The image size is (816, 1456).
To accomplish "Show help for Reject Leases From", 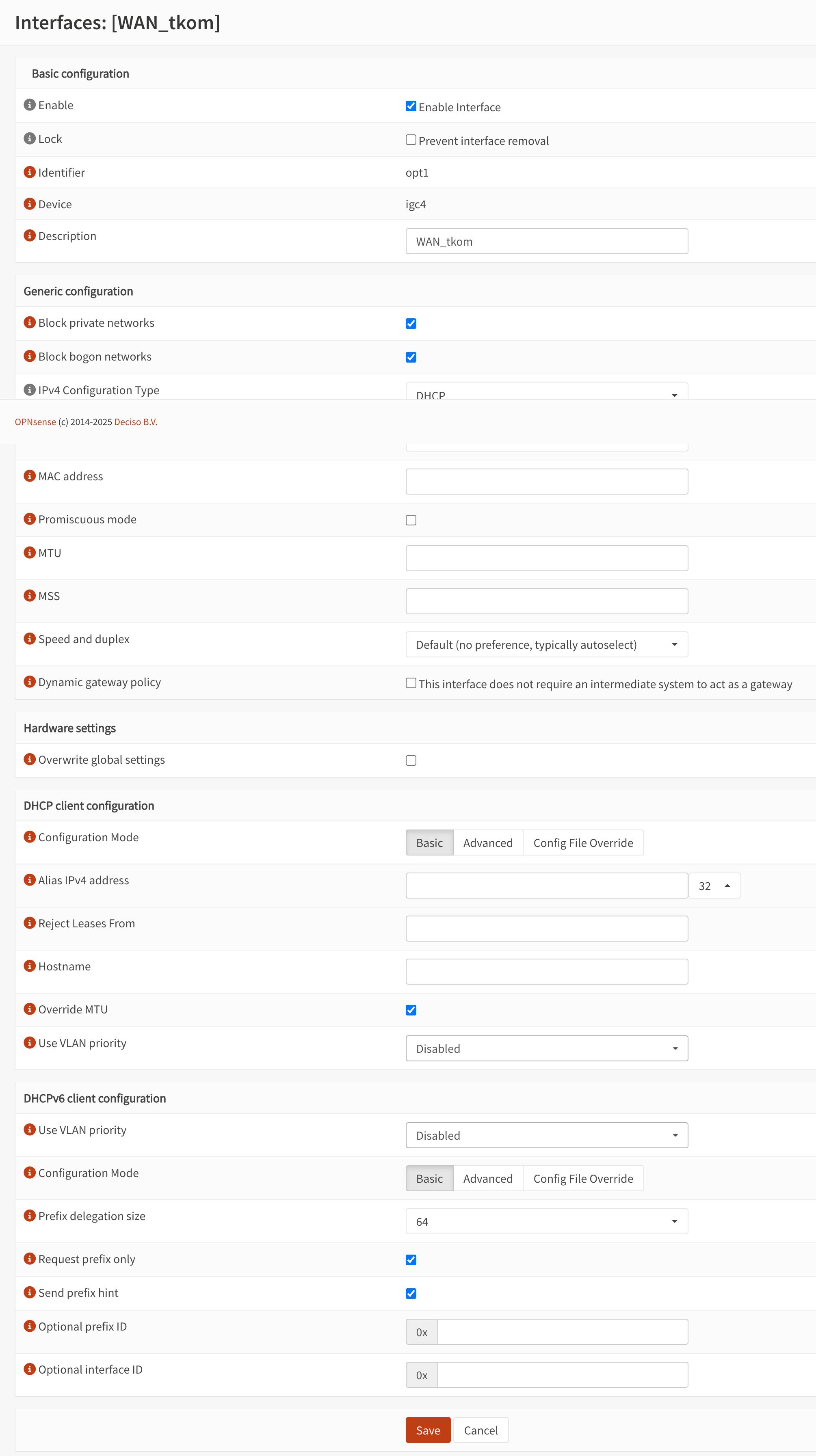I will pos(29,923).
